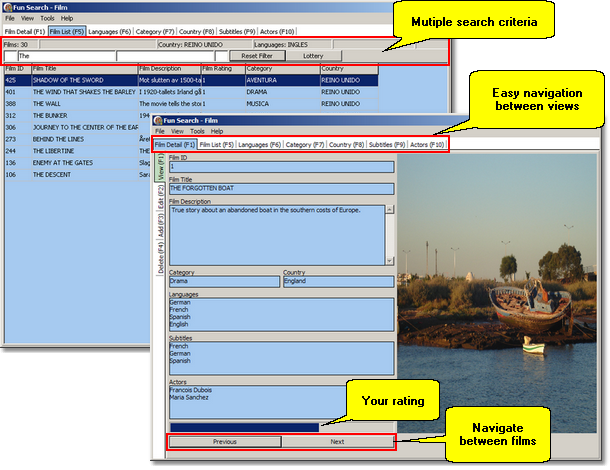Screen dimensions: 610x470
Task: Click the blue rating bar
Action: 244,427
